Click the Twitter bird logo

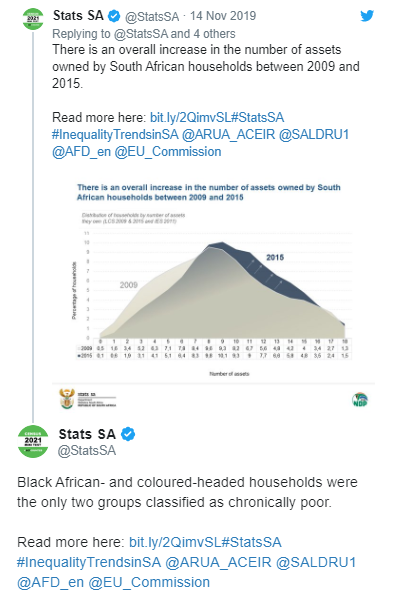(x=367, y=16)
